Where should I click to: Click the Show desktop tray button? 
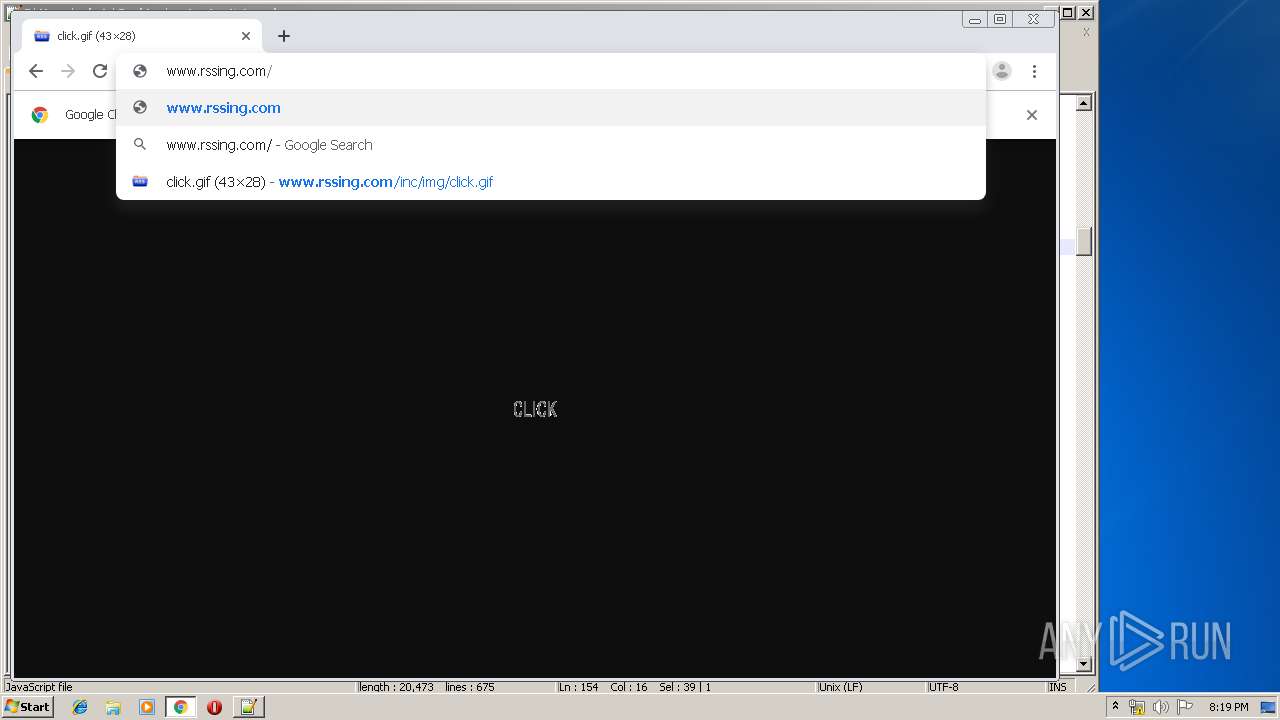pyautogui.click(x=1269, y=707)
